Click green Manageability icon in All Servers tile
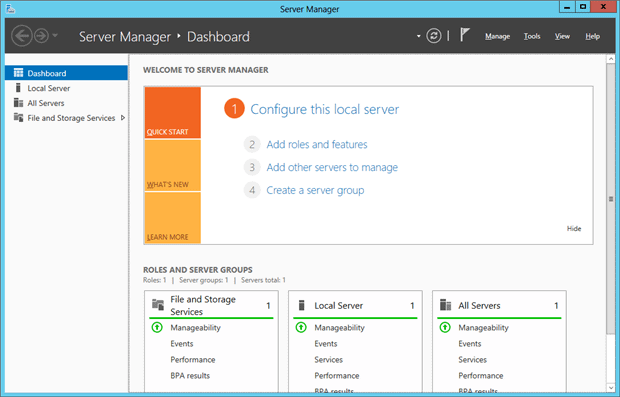 pyautogui.click(x=445, y=327)
